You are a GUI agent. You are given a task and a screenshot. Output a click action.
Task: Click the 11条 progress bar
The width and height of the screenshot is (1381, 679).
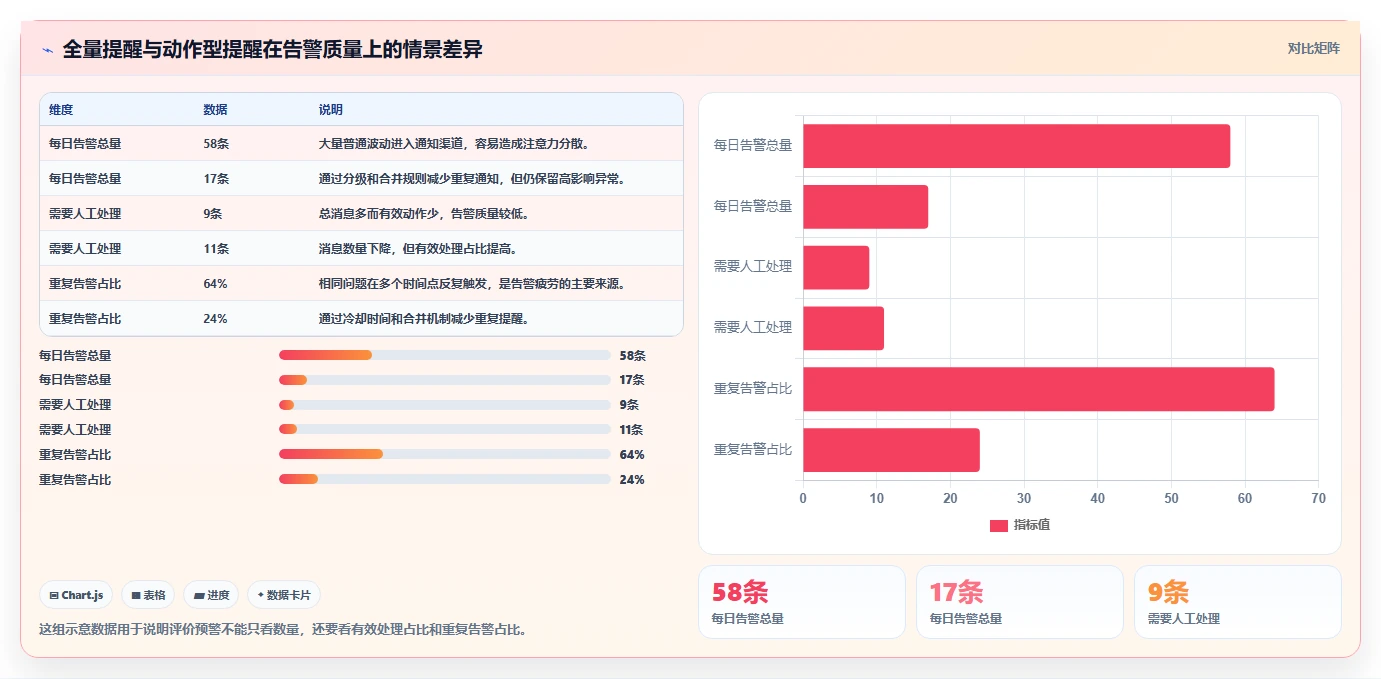point(444,430)
